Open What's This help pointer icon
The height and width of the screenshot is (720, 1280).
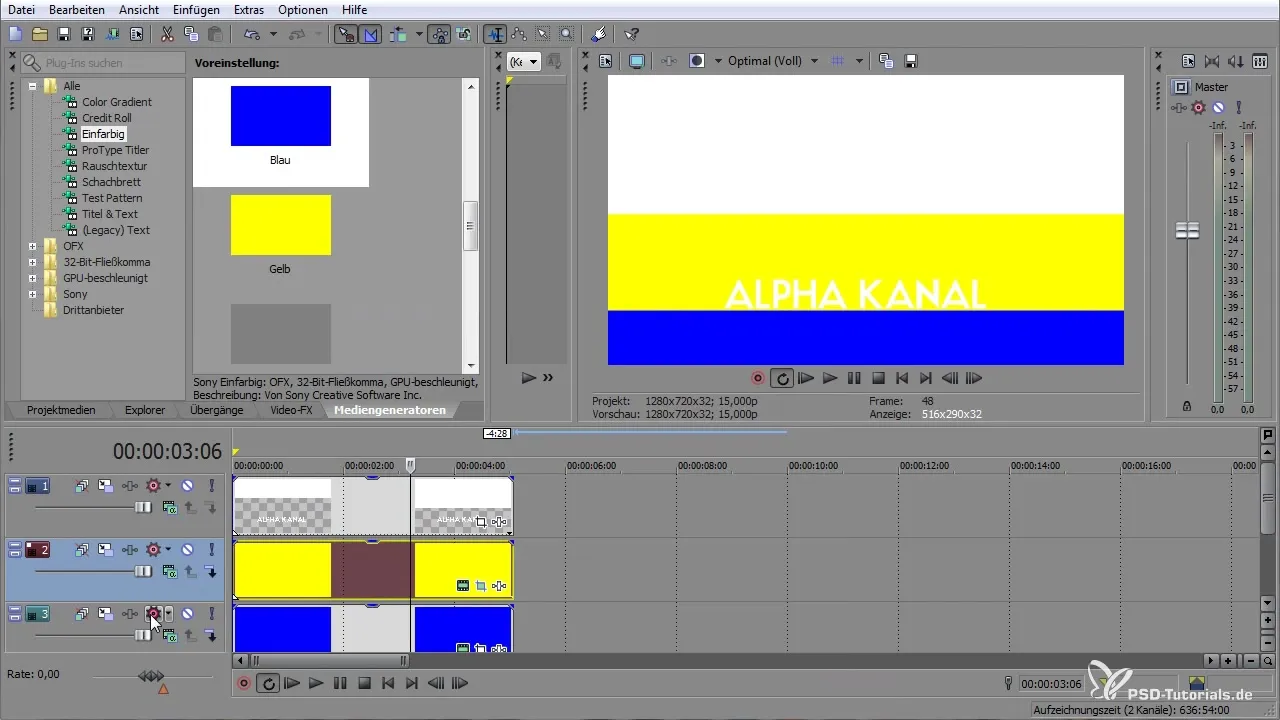(x=631, y=34)
